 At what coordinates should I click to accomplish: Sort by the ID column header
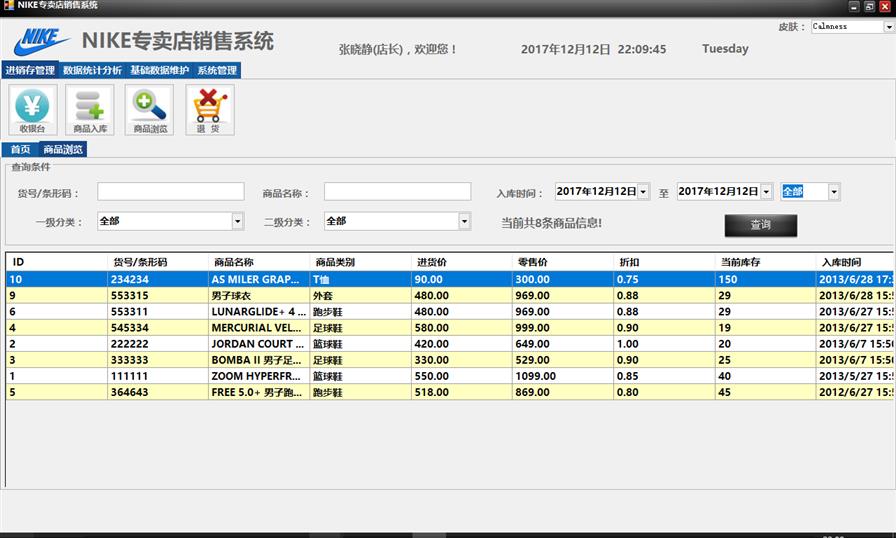click(x=57, y=262)
